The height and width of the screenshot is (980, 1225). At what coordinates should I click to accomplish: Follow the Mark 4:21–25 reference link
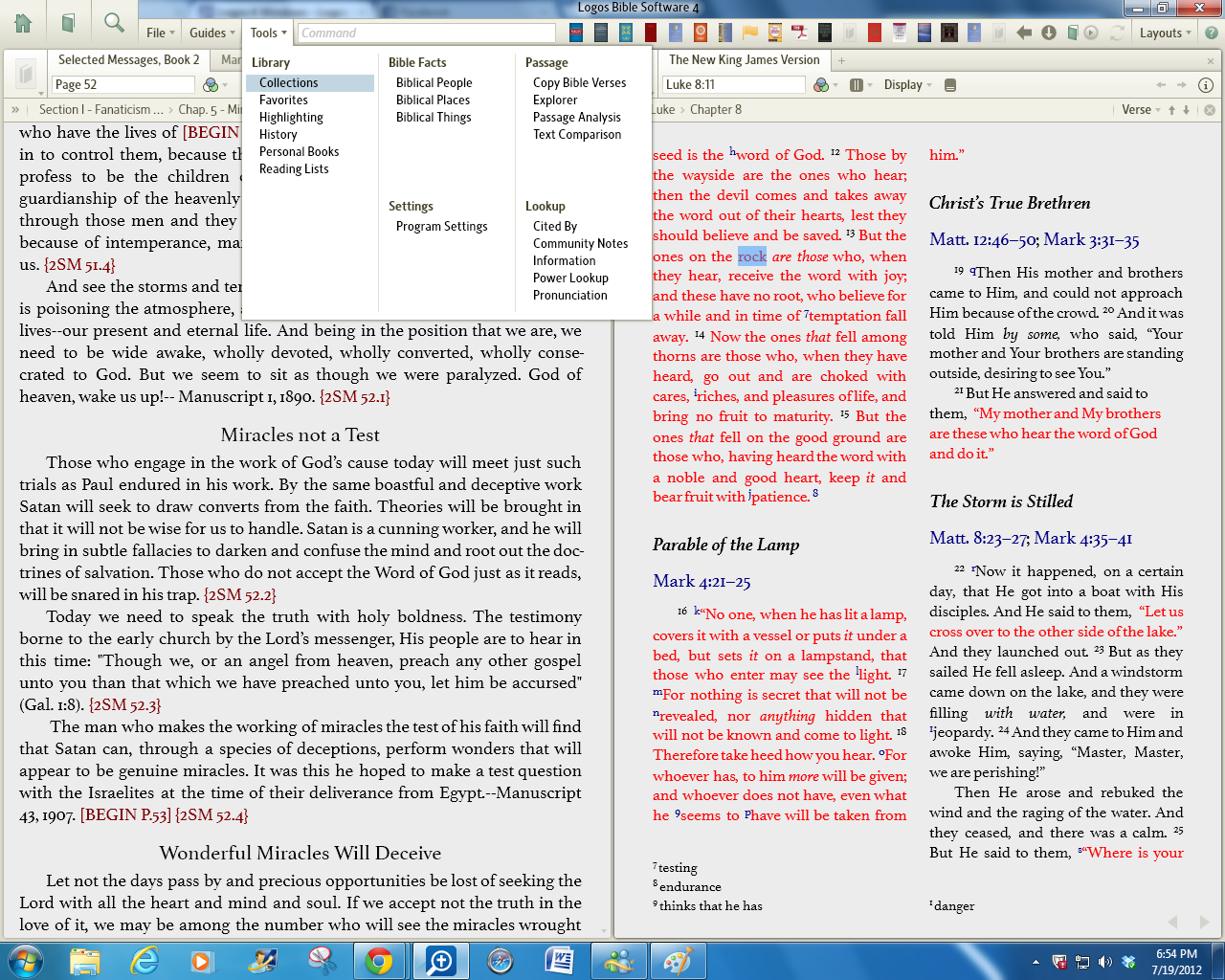pos(702,582)
